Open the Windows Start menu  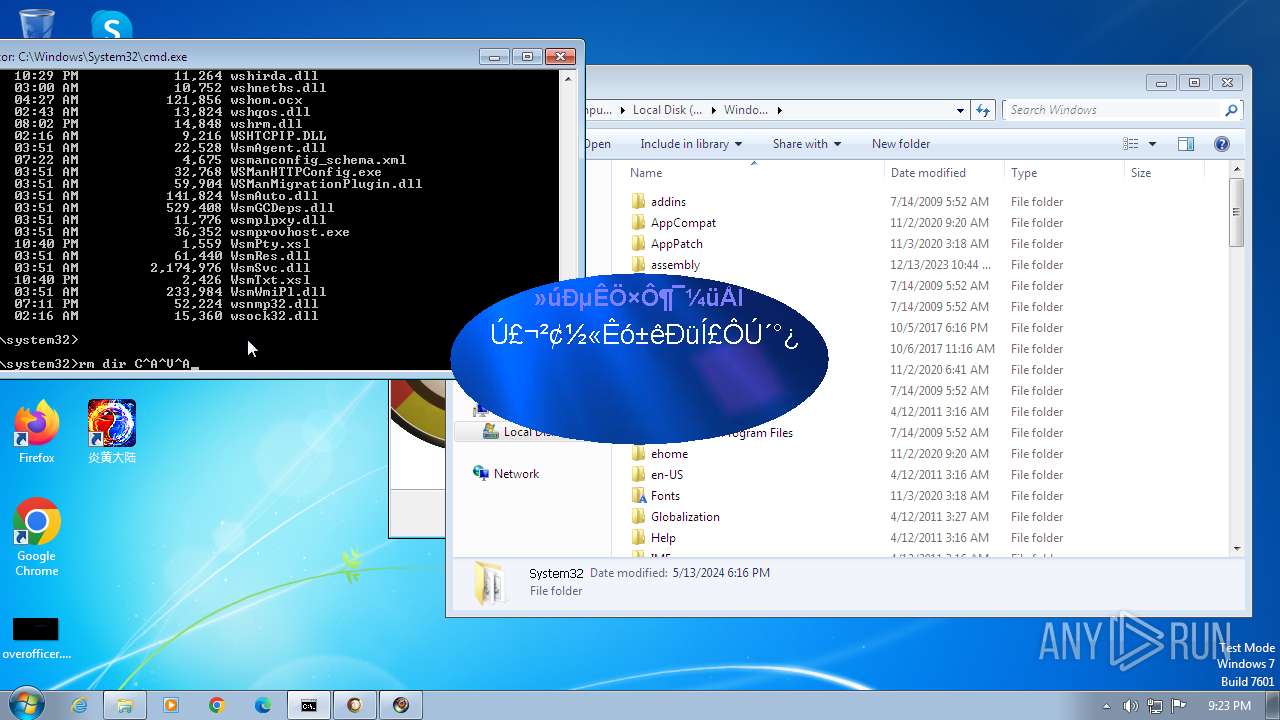point(25,704)
